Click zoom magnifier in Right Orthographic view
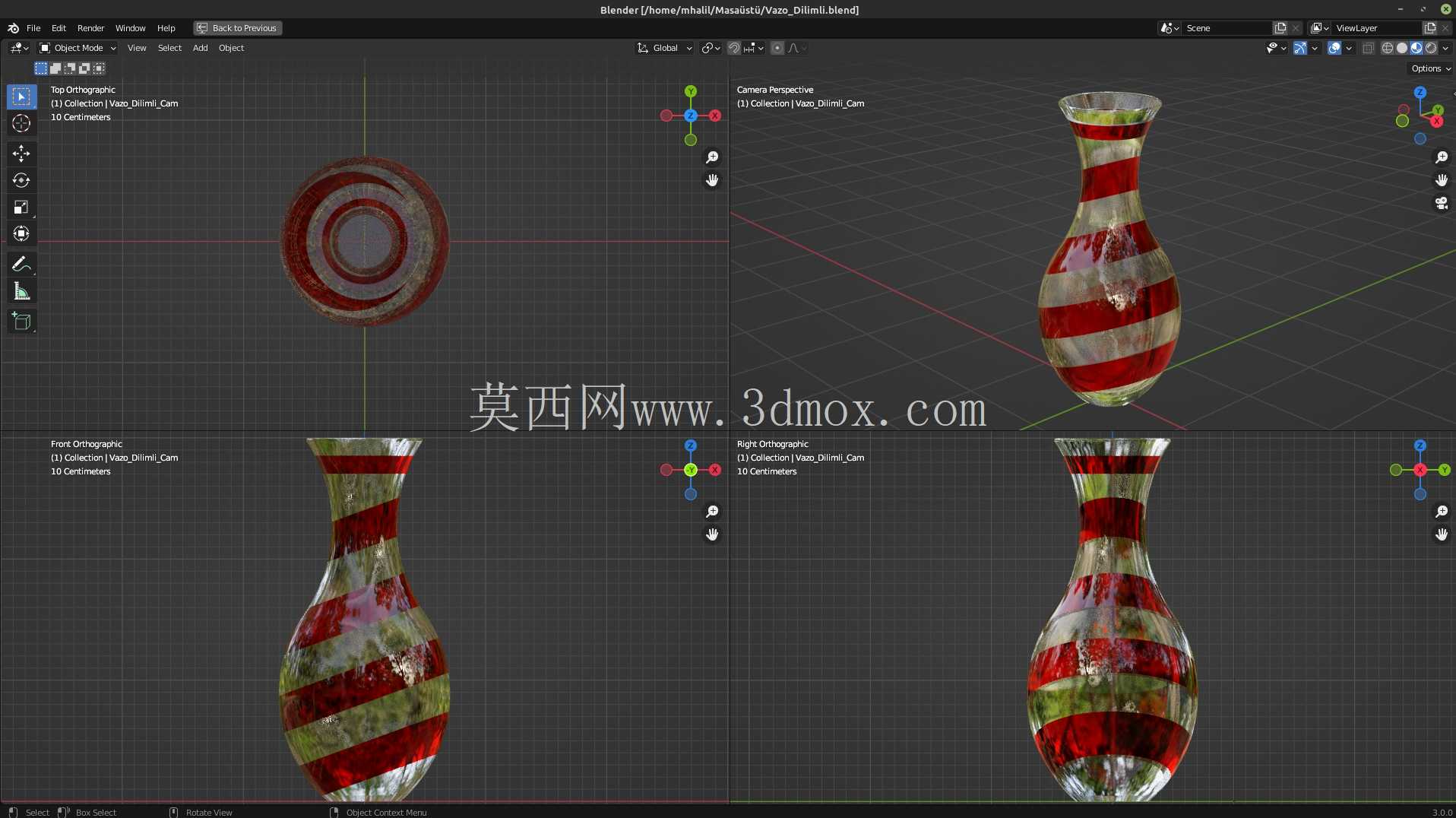Screen dimensions: 1456x818 tap(1442, 512)
